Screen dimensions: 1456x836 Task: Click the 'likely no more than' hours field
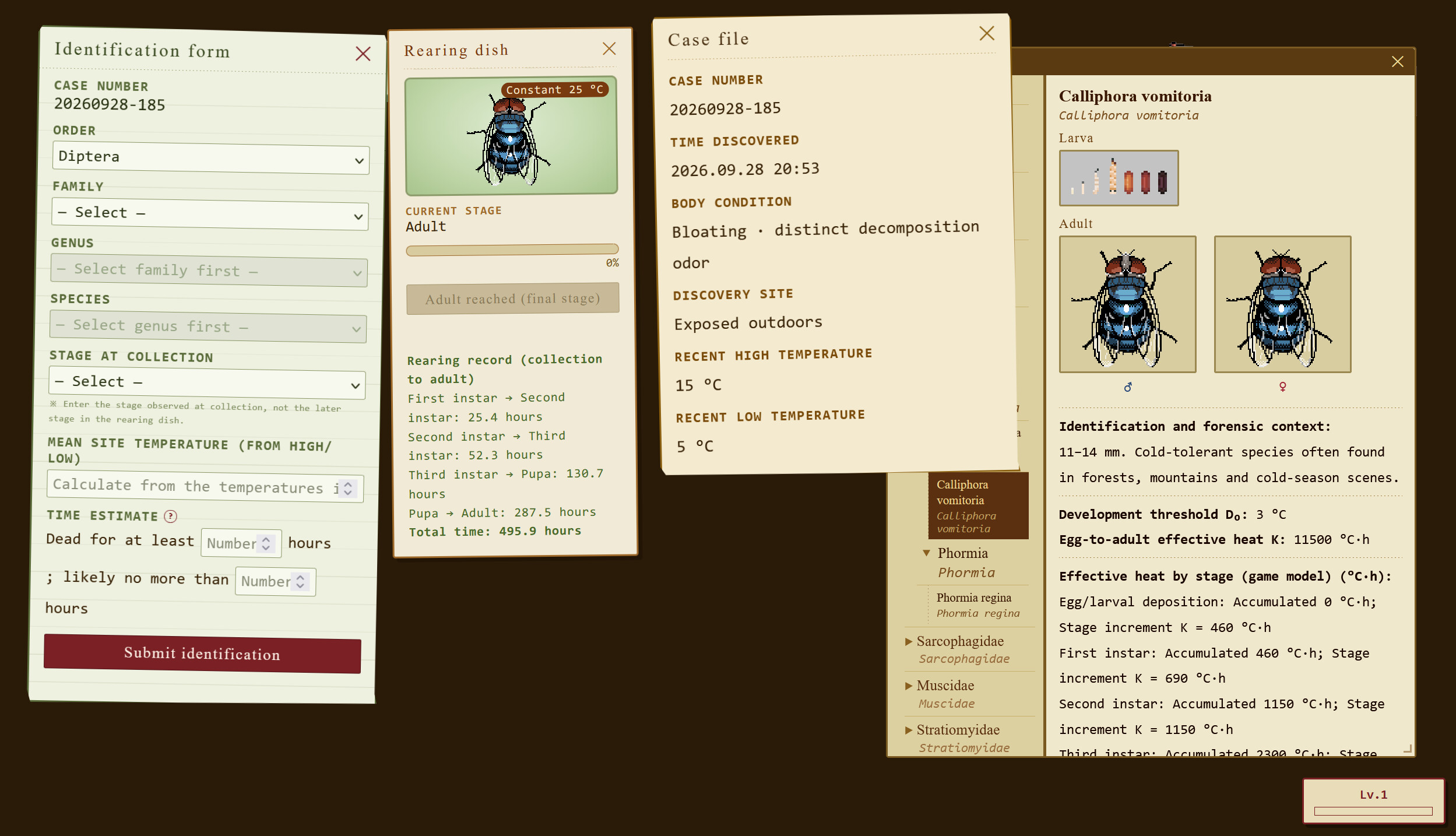pyautogui.click(x=276, y=581)
